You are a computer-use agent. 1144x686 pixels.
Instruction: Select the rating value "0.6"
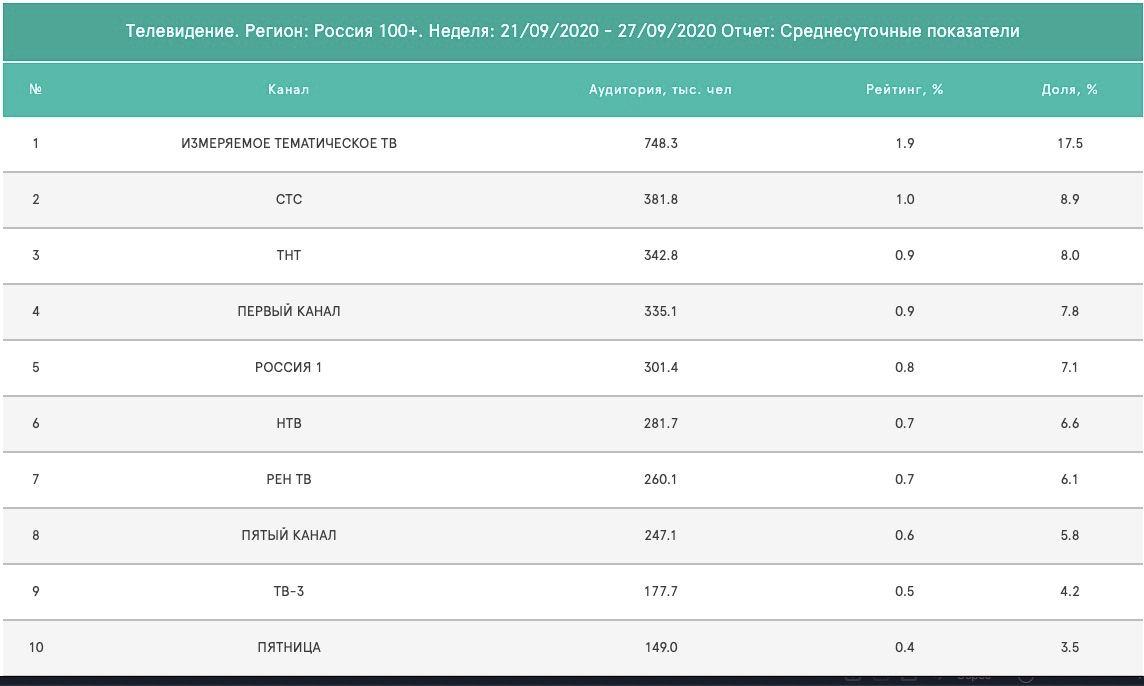point(905,535)
